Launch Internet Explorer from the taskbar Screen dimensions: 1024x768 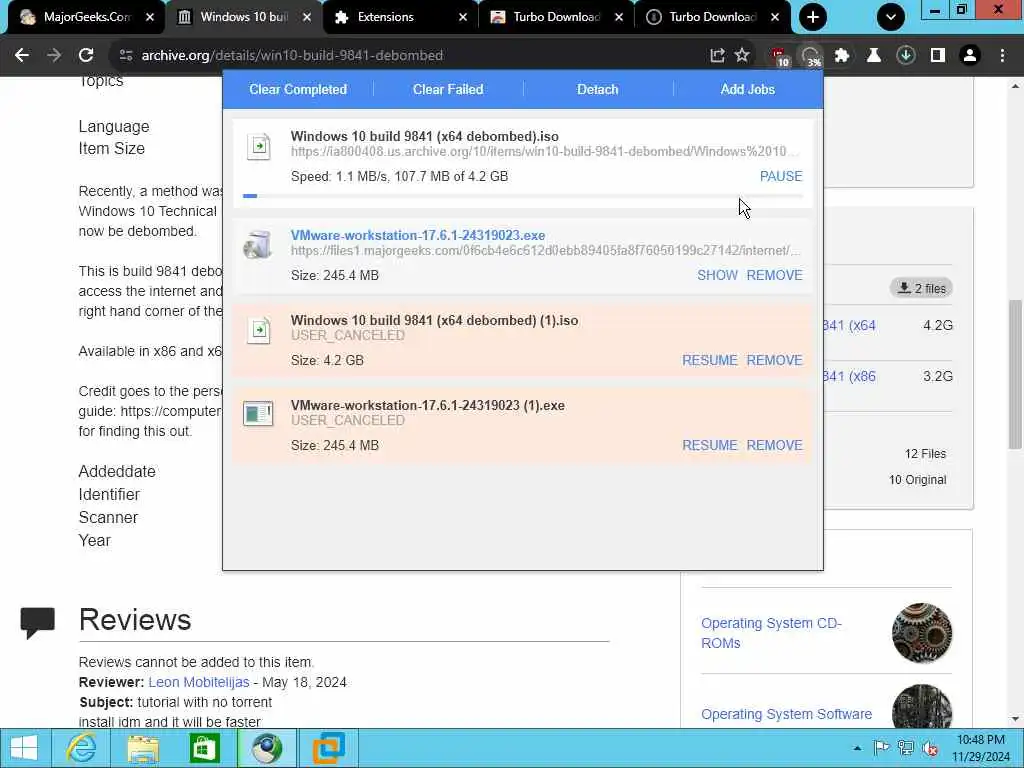[x=81, y=748]
